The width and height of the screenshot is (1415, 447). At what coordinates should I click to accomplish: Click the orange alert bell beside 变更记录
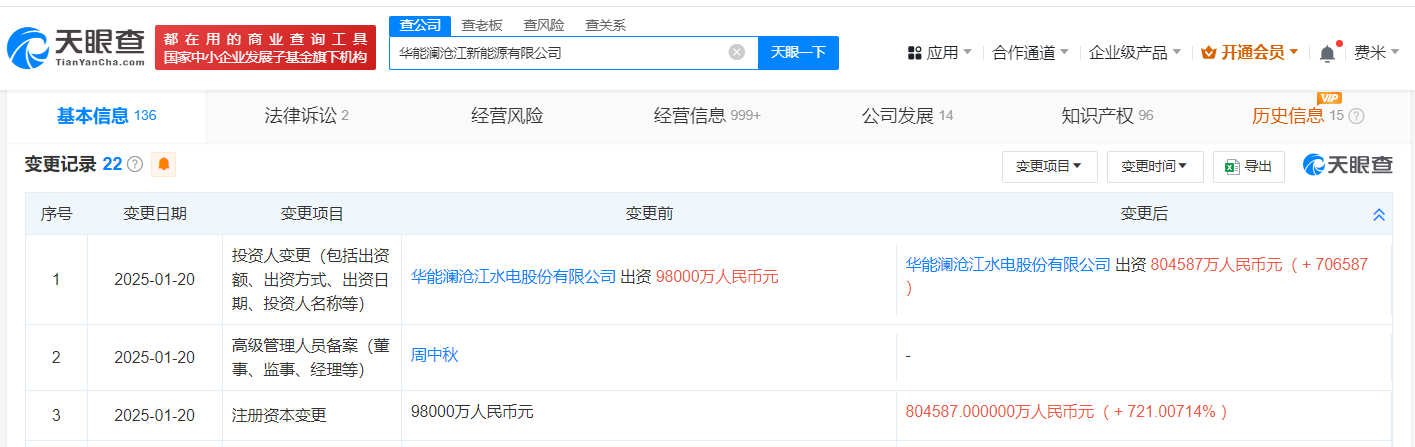pyautogui.click(x=163, y=164)
